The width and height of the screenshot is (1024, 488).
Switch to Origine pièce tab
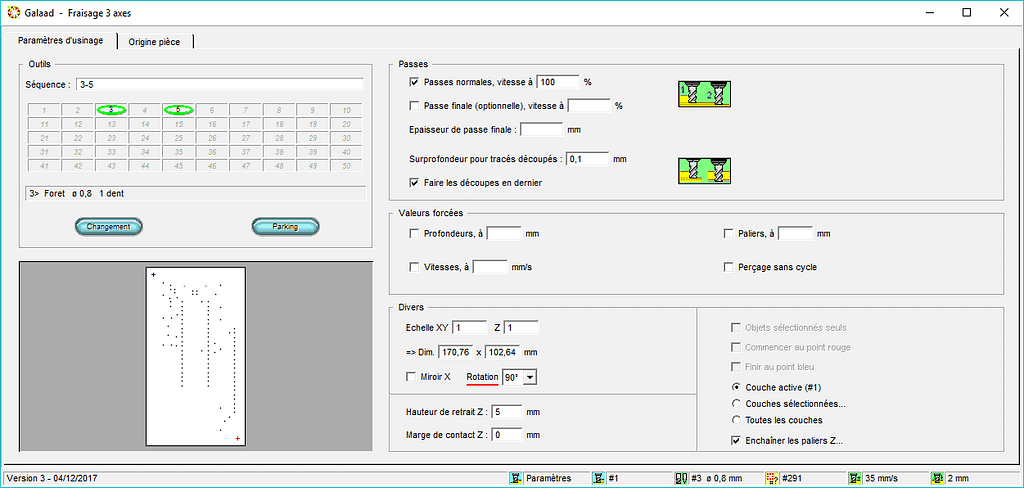(155, 41)
